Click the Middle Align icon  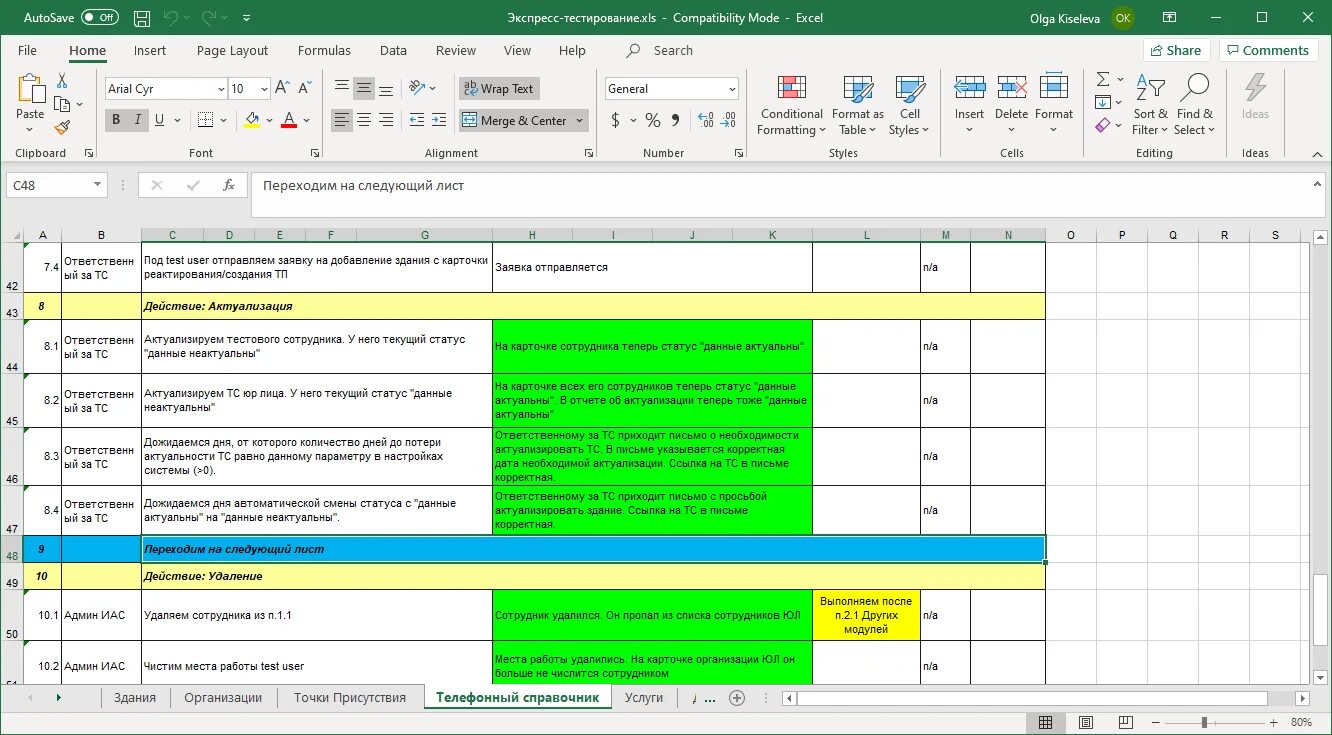coord(364,88)
